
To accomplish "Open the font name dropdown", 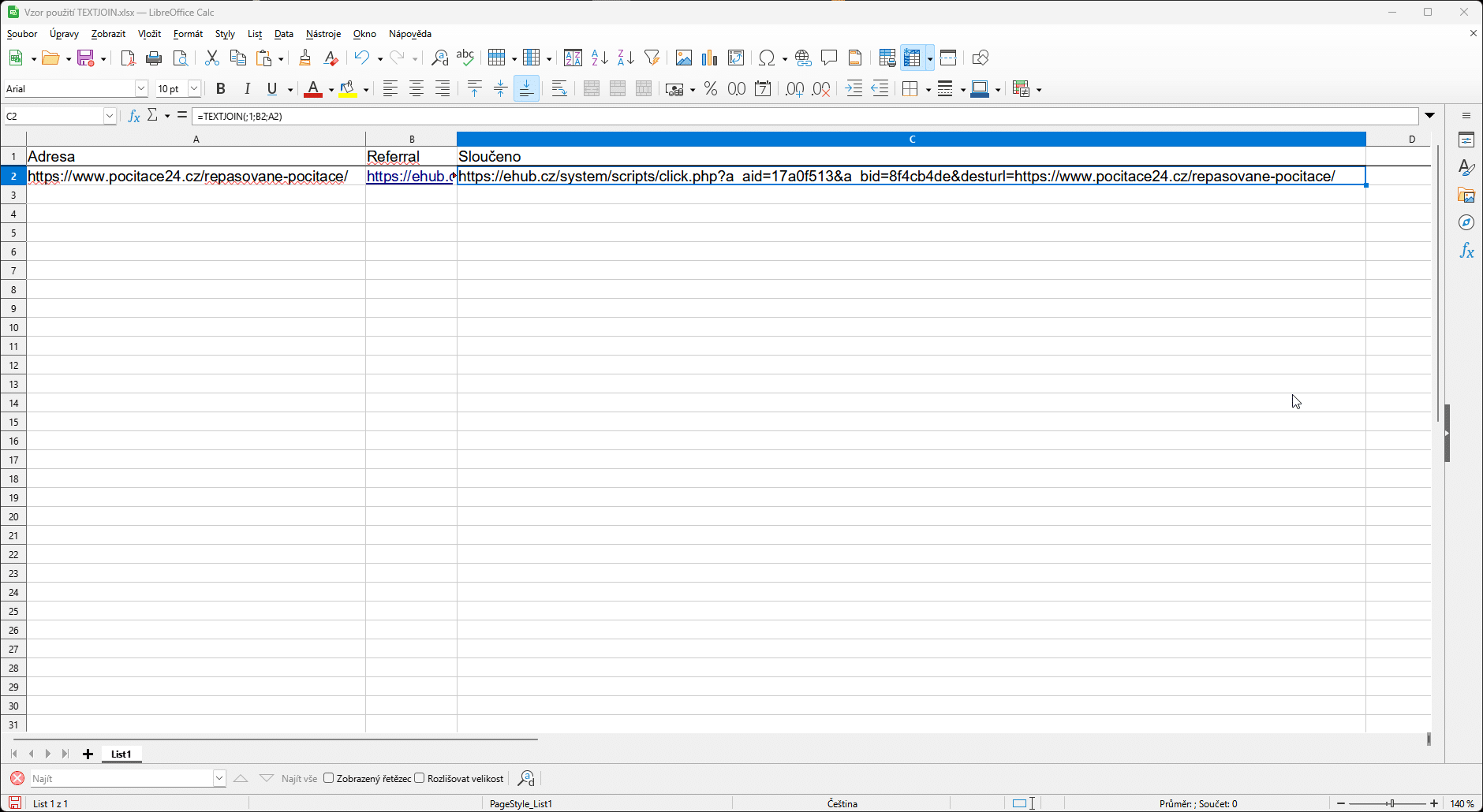I will pos(140,88).
